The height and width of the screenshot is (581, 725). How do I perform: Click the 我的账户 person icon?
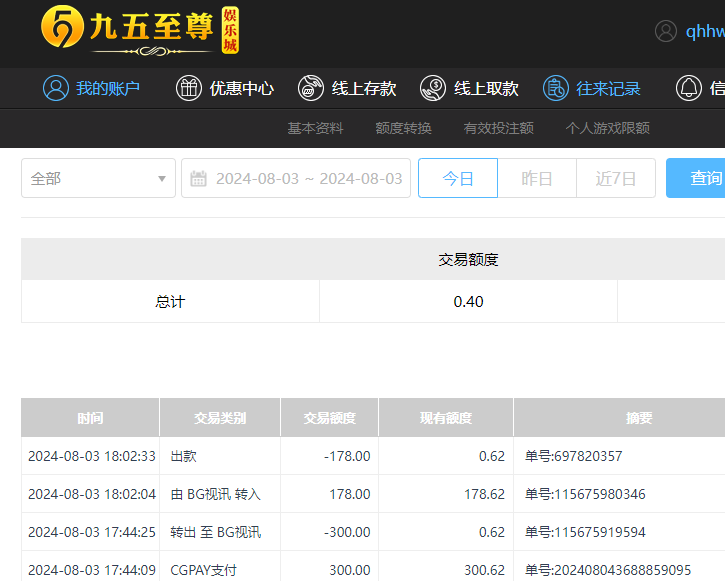tap(56, 88)
